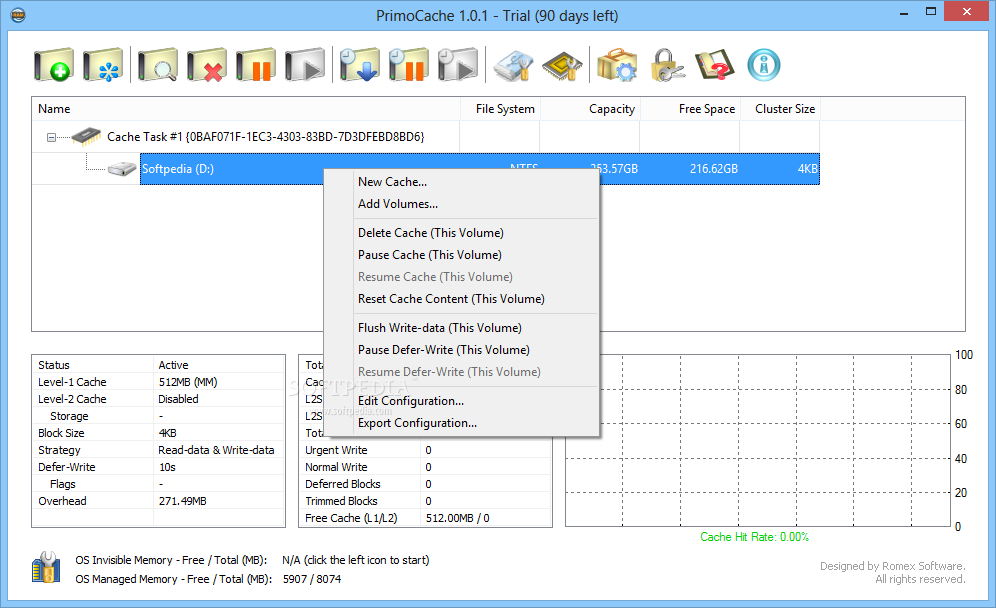Choose Add Volumes... from context menu
This screenshot has height=608, width=996.
(x=398, y=204)
